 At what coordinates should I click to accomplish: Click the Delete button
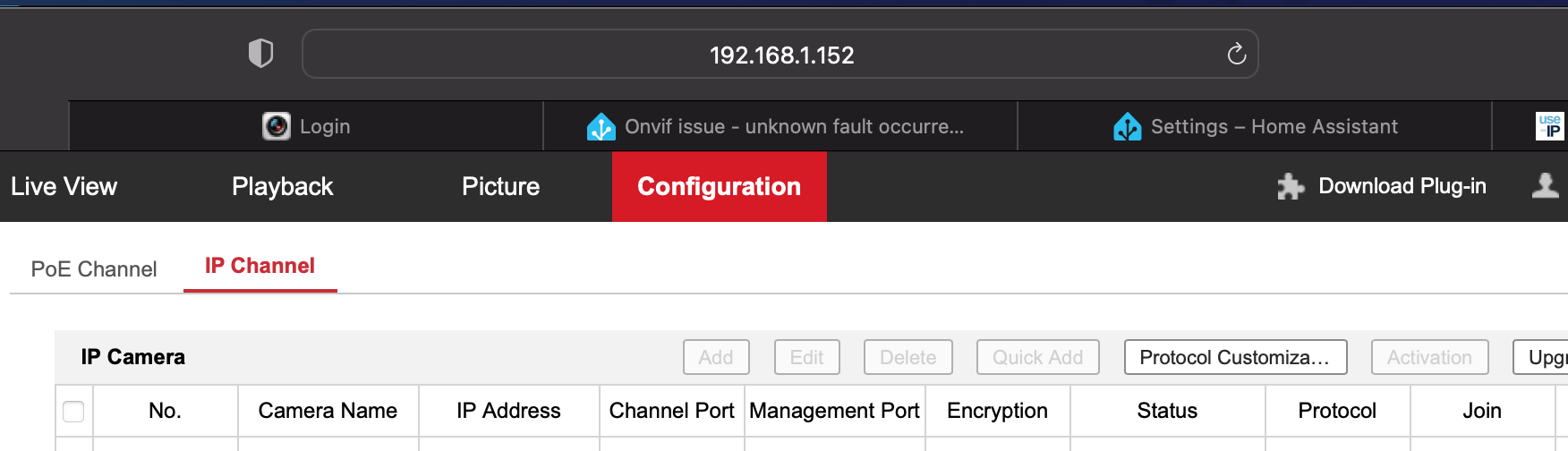[x=908, y=357]
